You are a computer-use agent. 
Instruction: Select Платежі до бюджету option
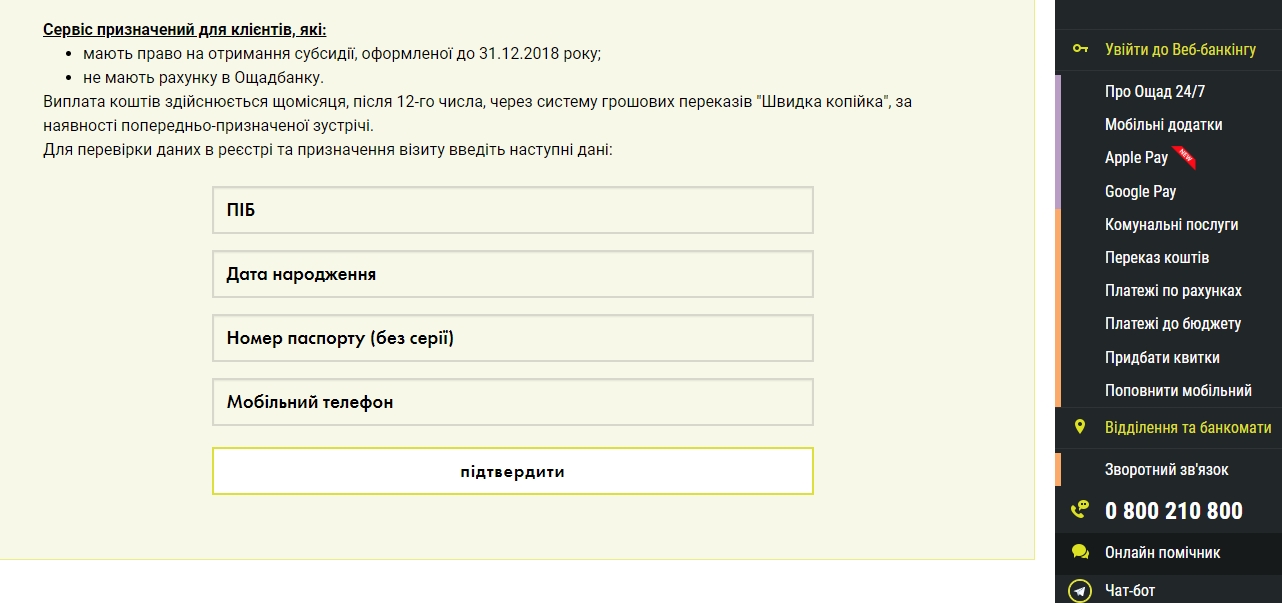coord(1173,324)
